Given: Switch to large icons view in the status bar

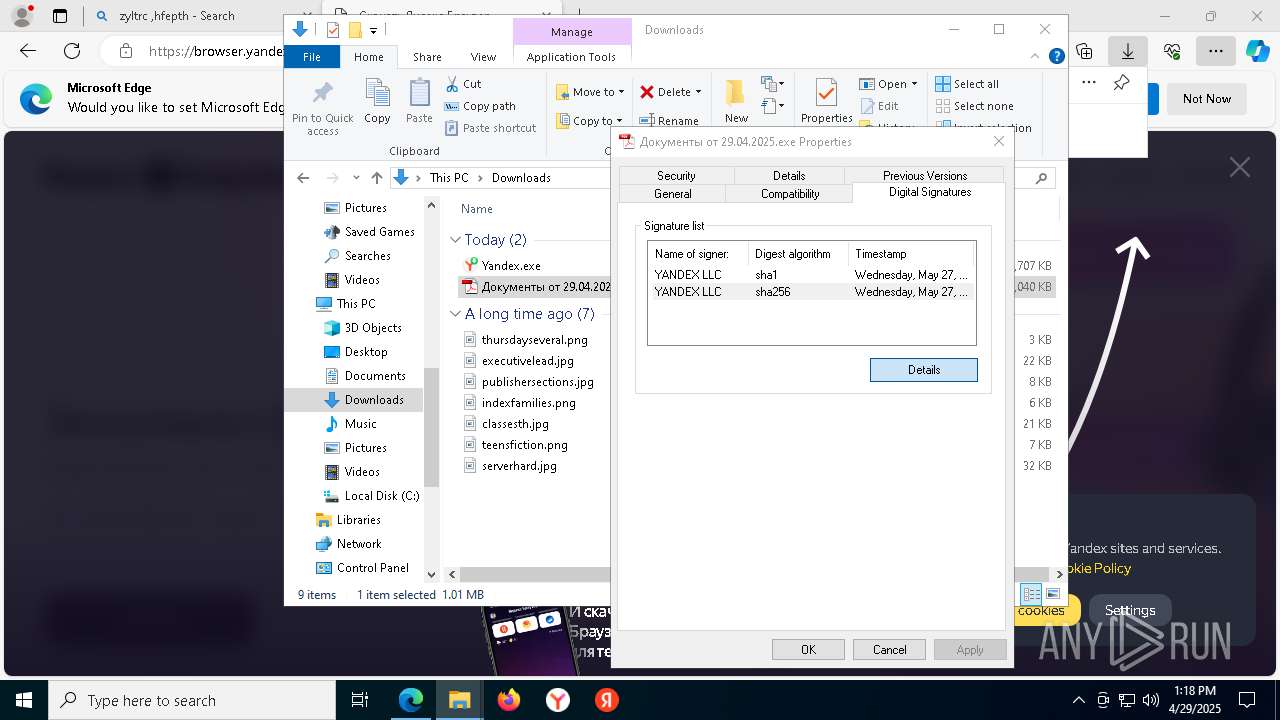Looking at the screenshot, I should click(1052, 594).
